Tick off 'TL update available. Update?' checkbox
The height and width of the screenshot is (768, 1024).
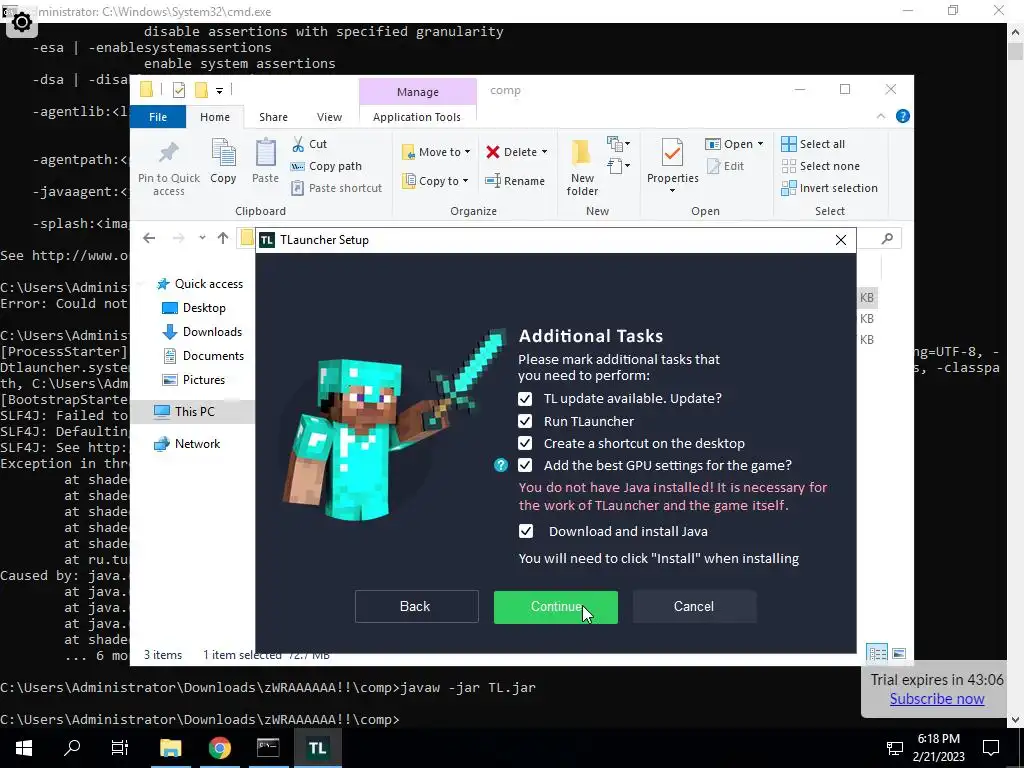tap(524, 398)
